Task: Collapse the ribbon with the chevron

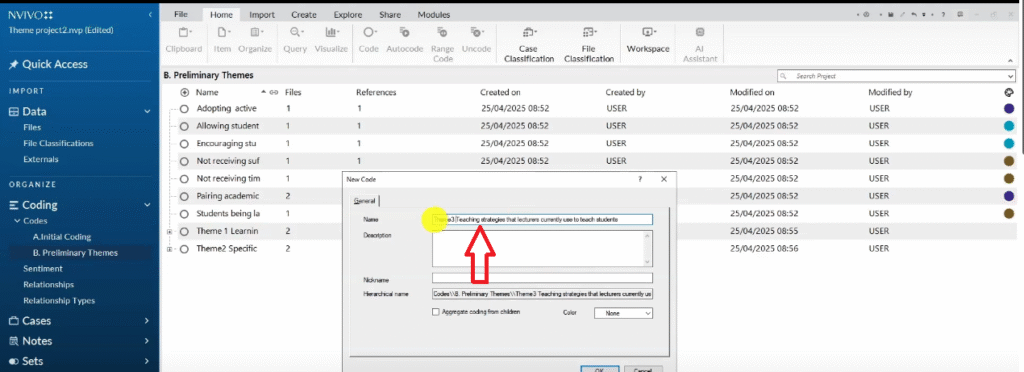Action: click(1011, 61)
